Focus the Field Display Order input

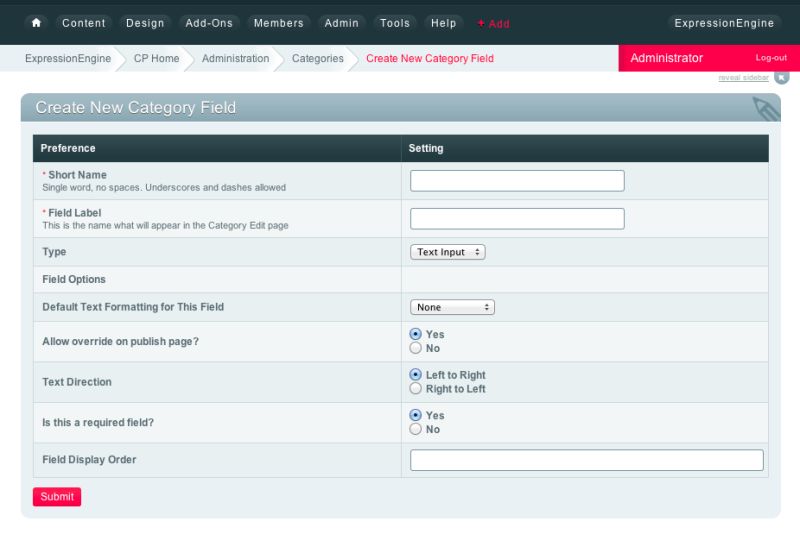[587, 460]
